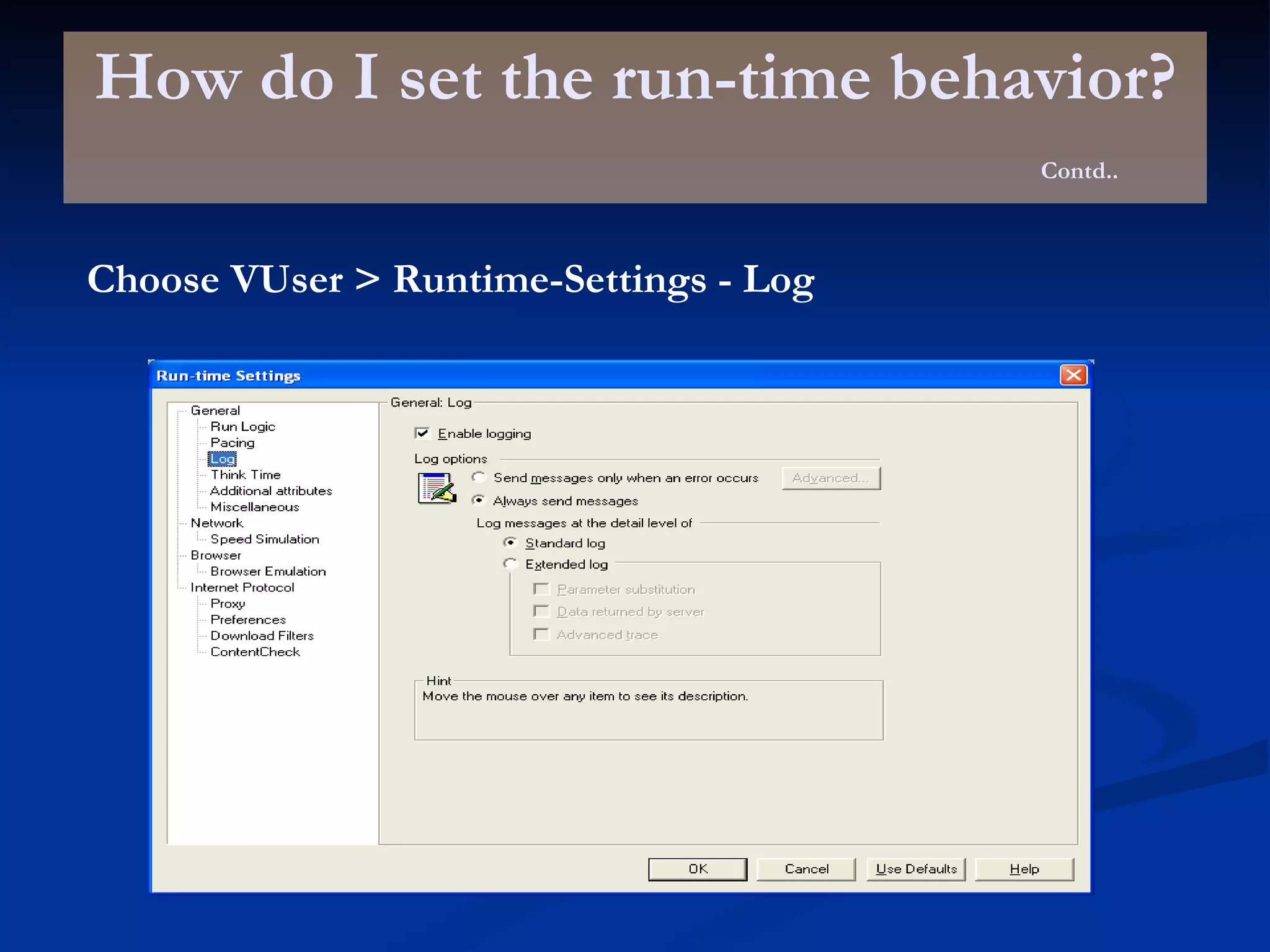Select the Always send messages radio button
1270x952 pixels.
coord(479,500)
